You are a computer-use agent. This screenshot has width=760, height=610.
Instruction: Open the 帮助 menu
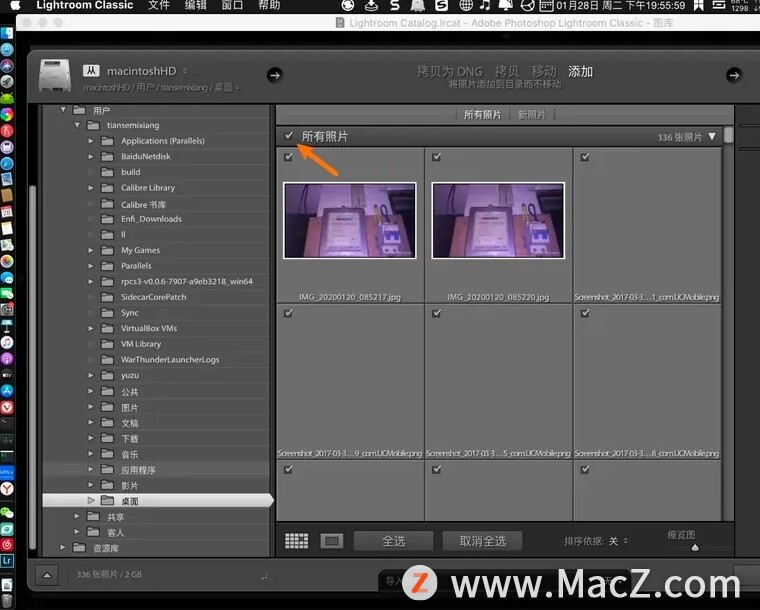pos(269,5)
